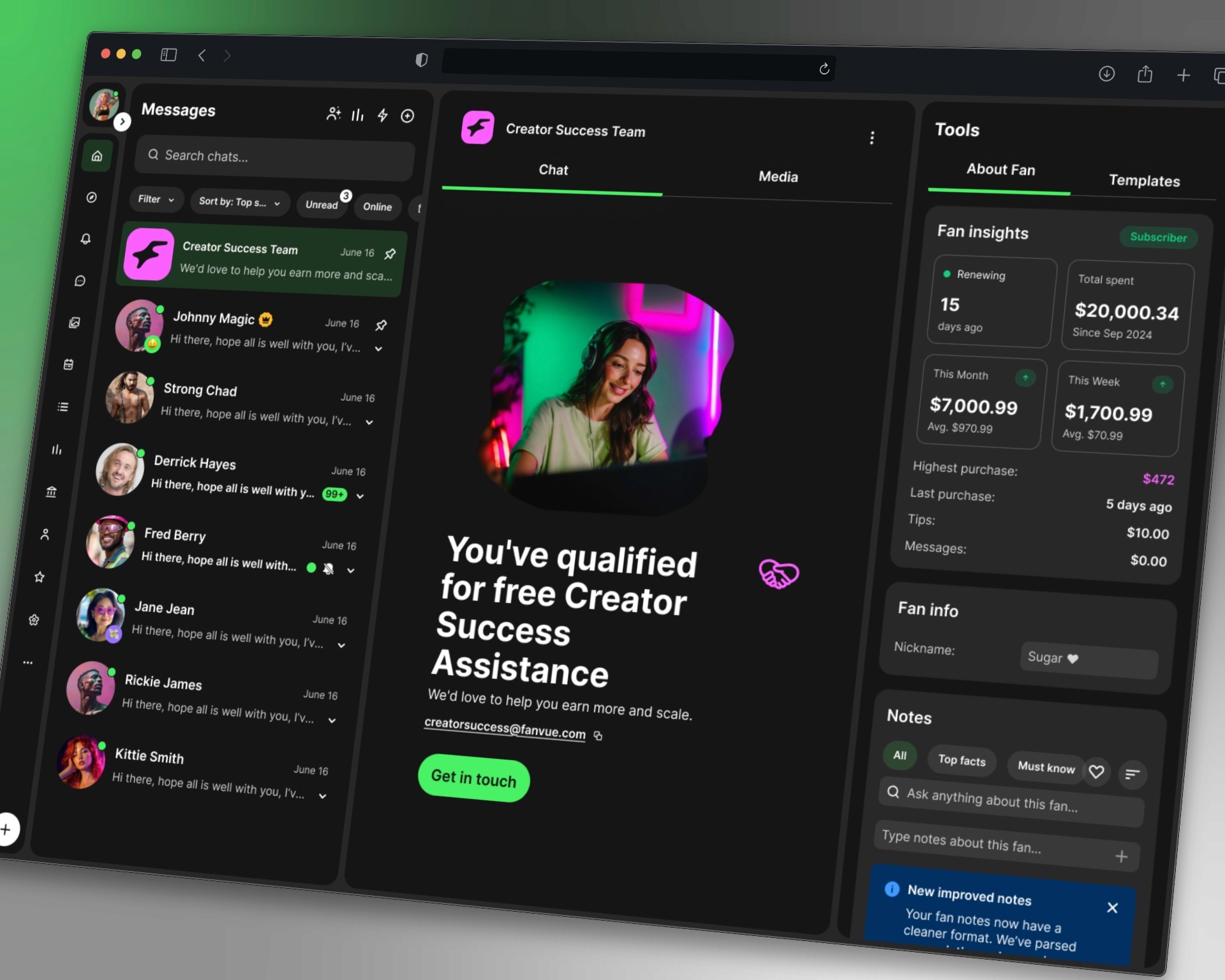
Task: Open the creatorsuccess@fanvue.com email link
Action: coord(504,727)
